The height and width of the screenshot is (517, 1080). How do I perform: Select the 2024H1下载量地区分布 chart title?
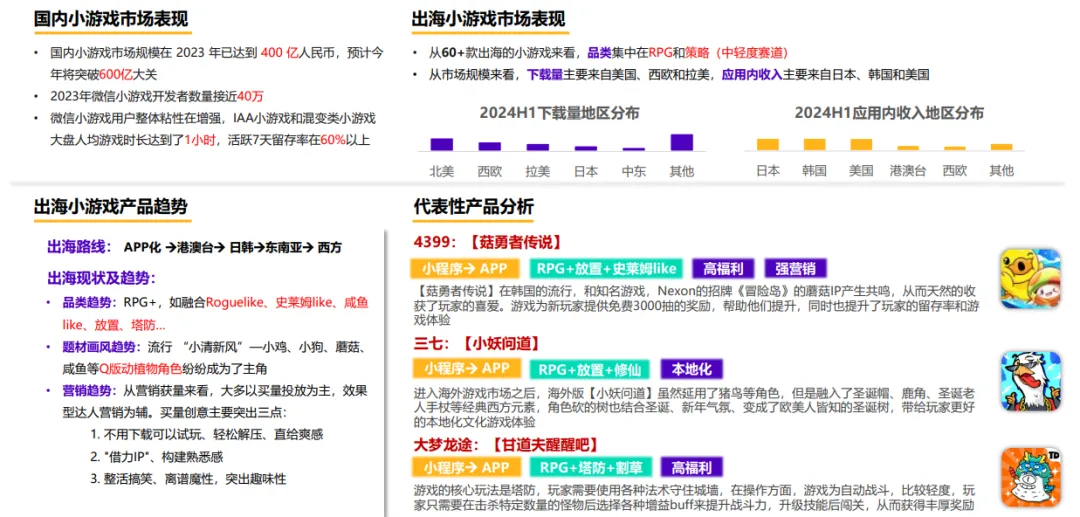pyautogui.click(x=559, y=113)
